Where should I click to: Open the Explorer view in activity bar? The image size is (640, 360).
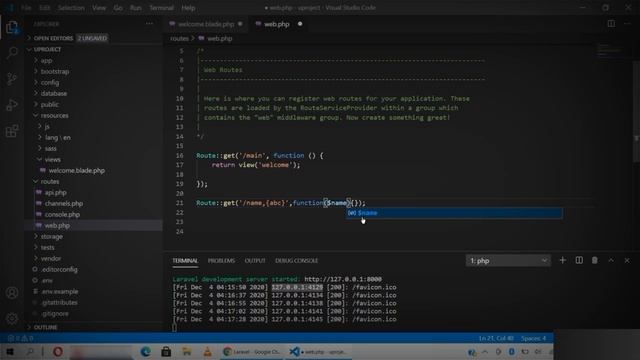(x=12, y=27)
